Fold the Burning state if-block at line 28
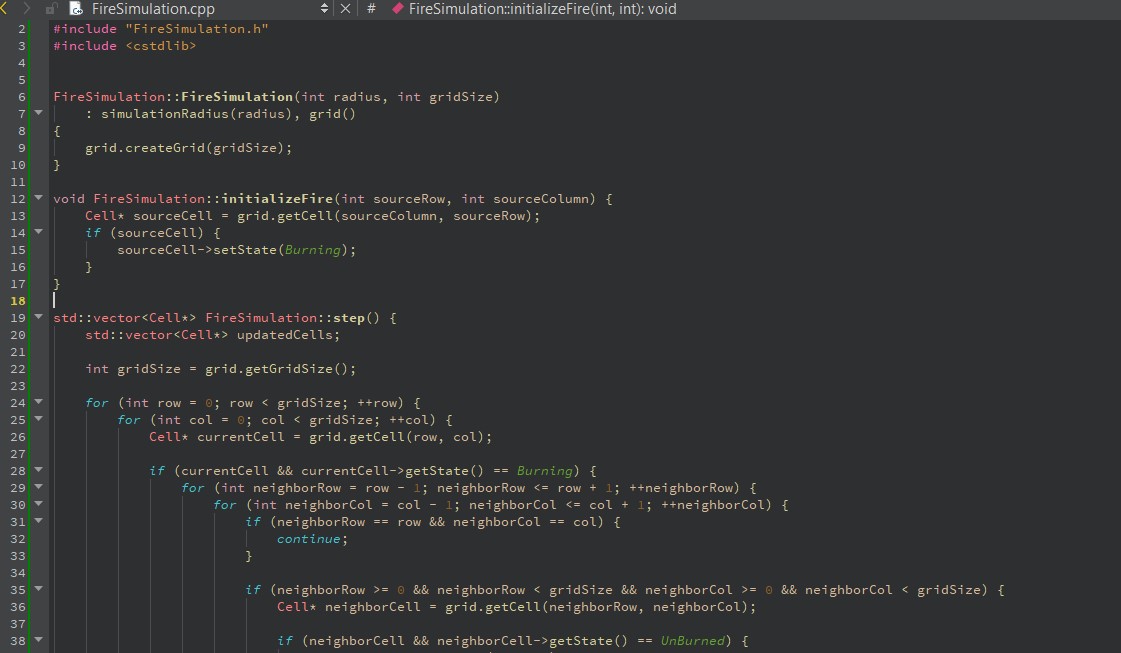The image size is (1121, 653). pyautogui.click(x=38, y=470)
